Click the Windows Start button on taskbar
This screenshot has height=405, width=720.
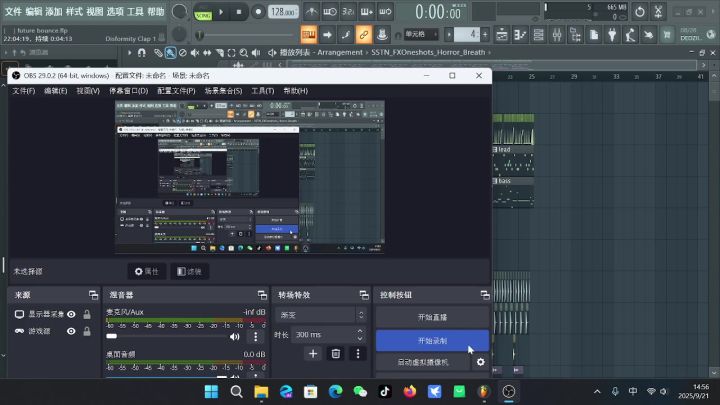(211, 392)
